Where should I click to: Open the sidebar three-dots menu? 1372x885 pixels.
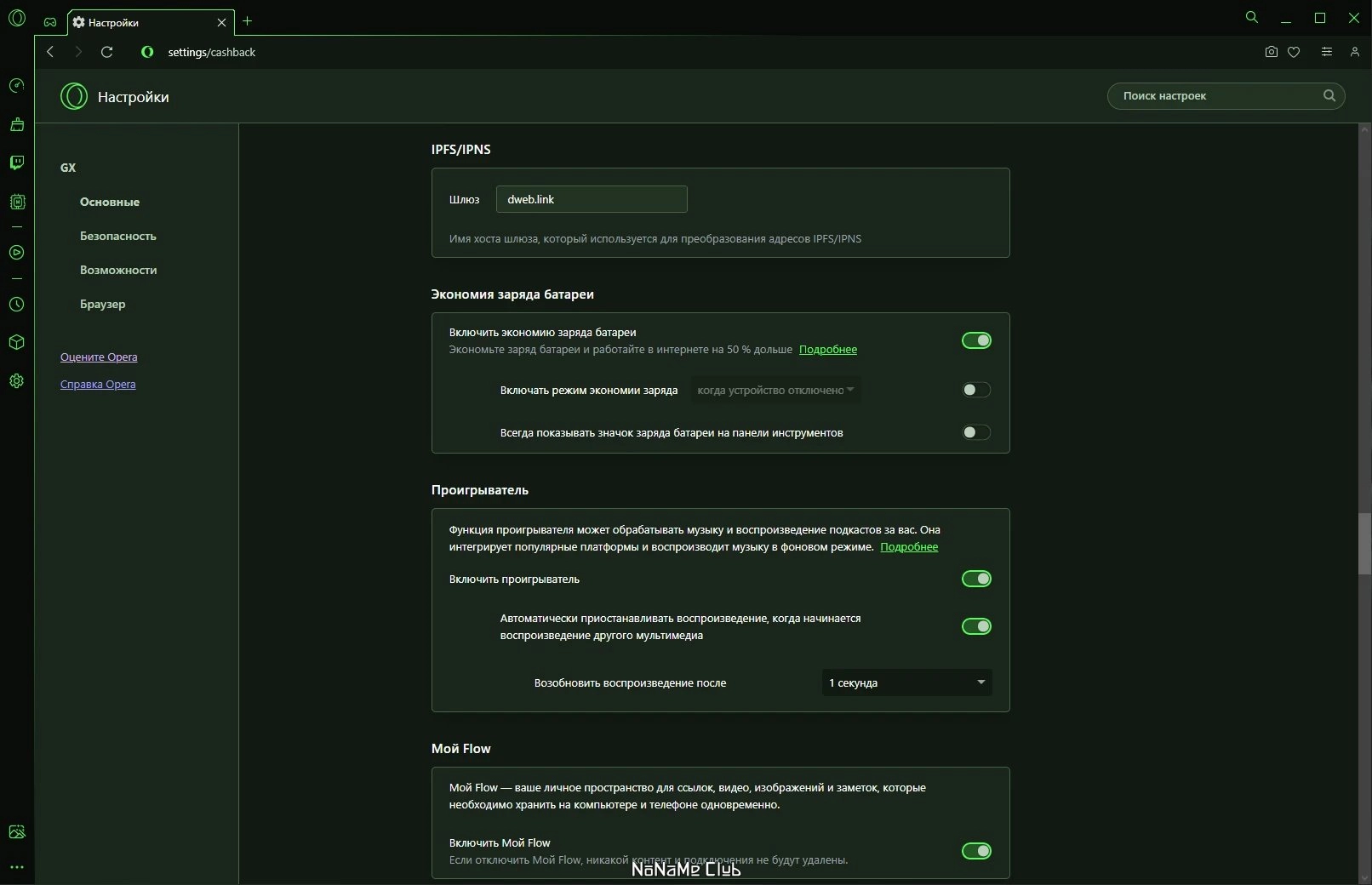17,867
